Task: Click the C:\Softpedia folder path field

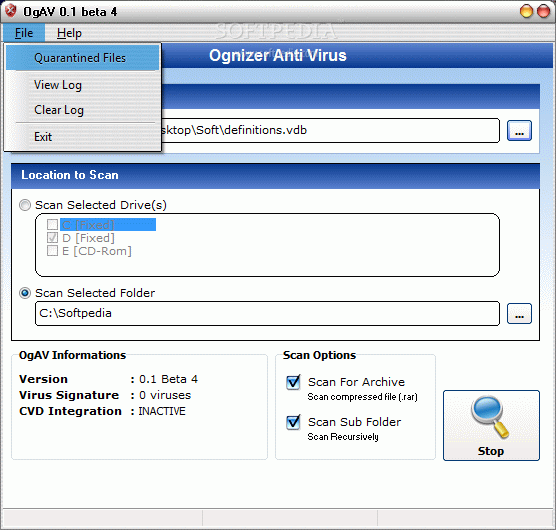Action: tap(267, 313)
